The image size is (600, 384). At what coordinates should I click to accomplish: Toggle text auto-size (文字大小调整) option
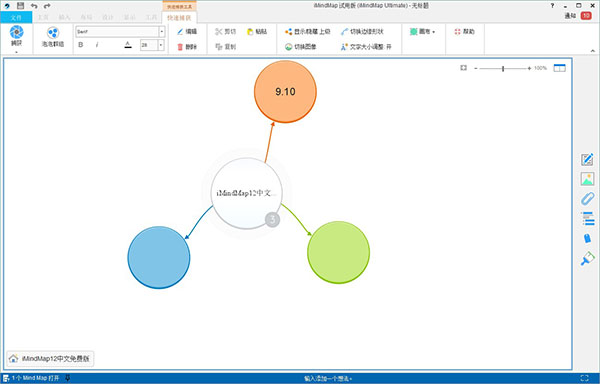[366, 47]
